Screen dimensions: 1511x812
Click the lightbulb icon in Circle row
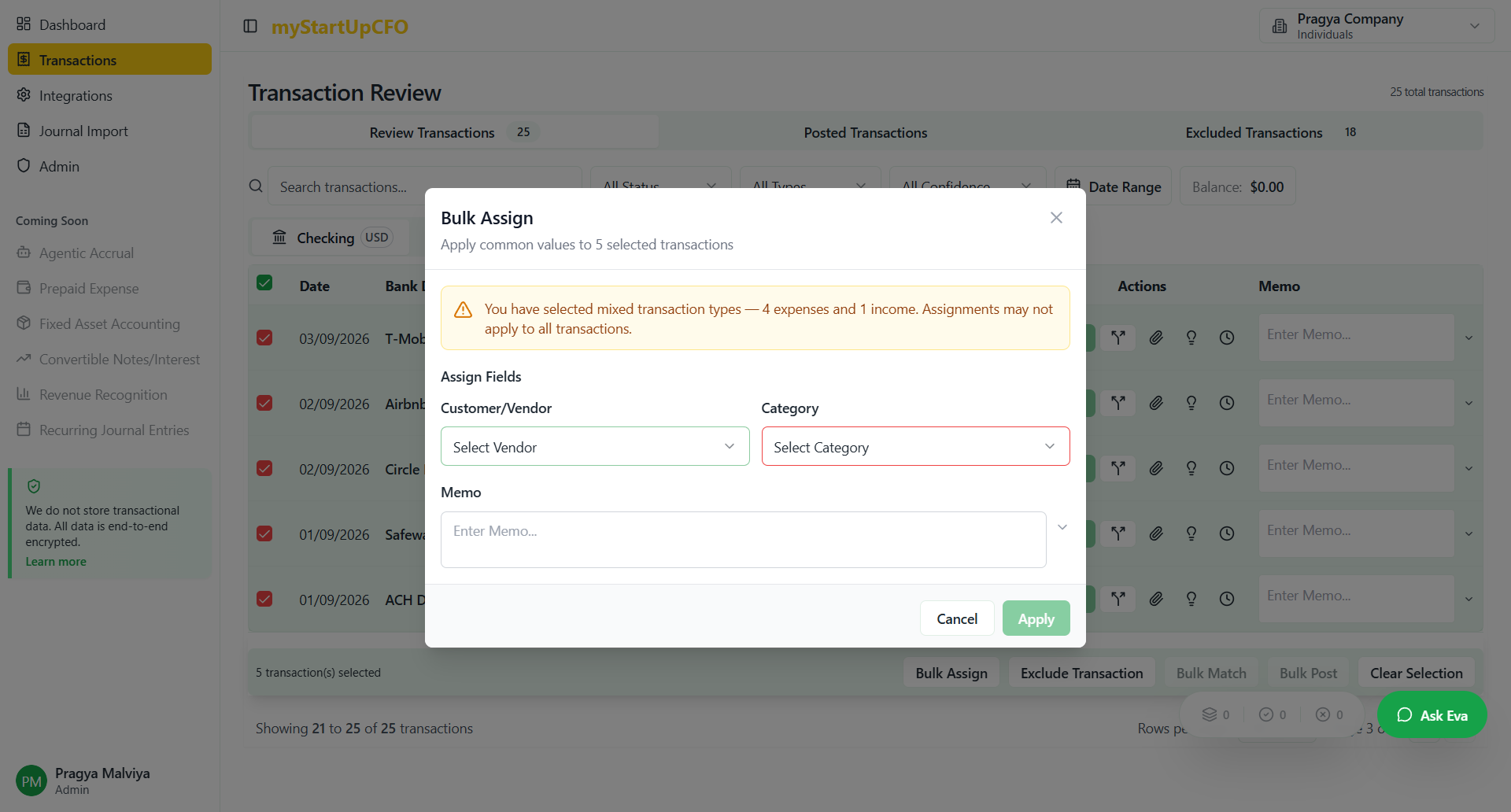tap(1191, 468)
